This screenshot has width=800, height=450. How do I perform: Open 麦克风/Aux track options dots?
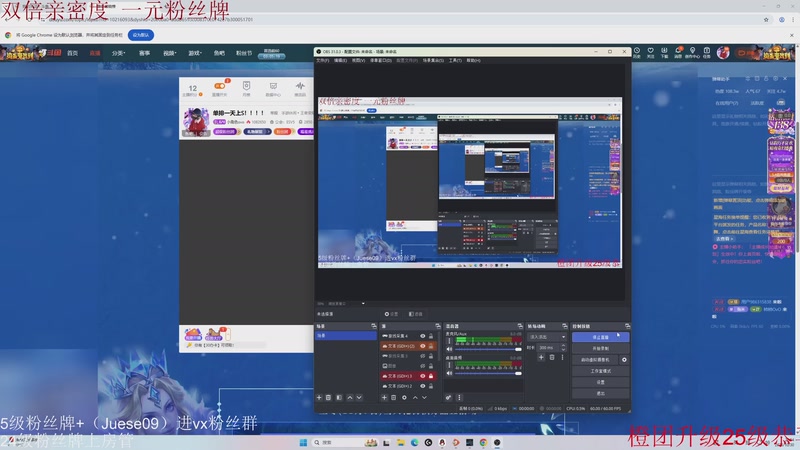click(x=449, y=341)
